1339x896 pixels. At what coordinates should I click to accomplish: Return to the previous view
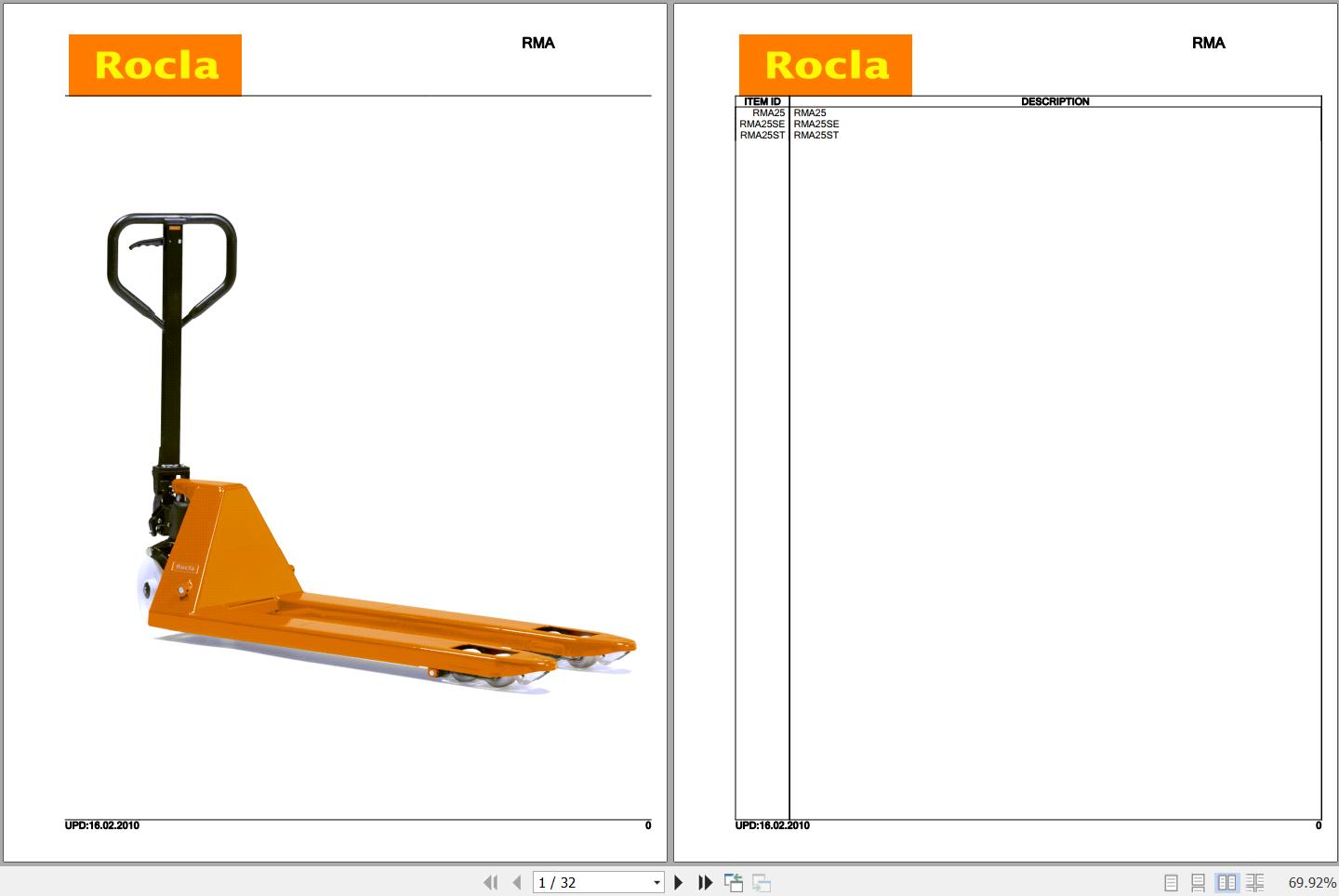coord(735,882)
